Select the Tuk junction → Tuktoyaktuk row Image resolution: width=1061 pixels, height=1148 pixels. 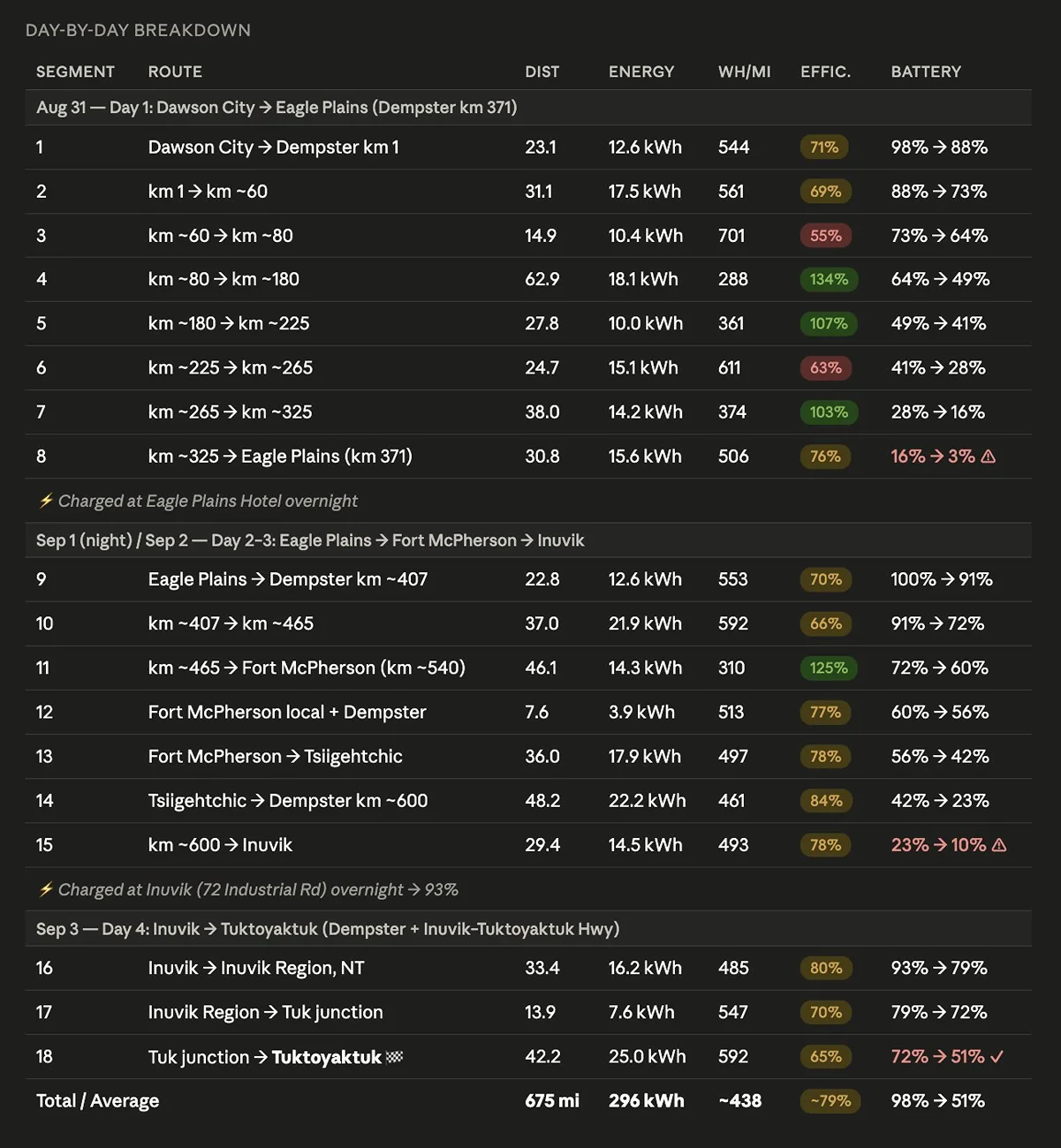528,1057
